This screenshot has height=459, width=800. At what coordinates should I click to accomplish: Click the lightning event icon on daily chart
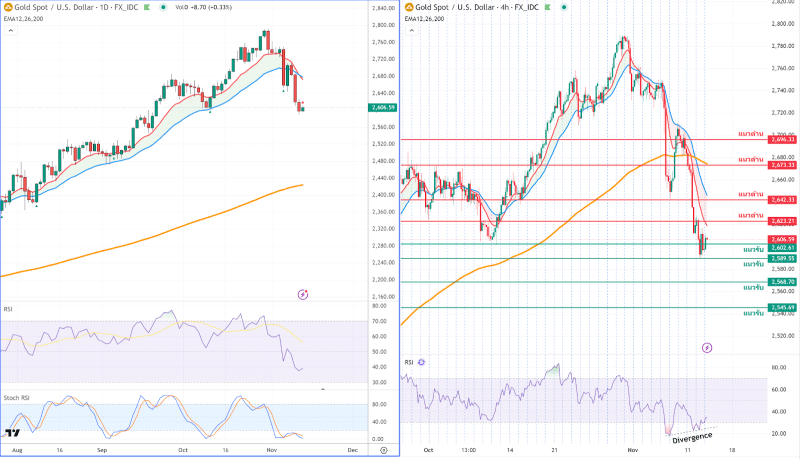(x=303, y=294)
